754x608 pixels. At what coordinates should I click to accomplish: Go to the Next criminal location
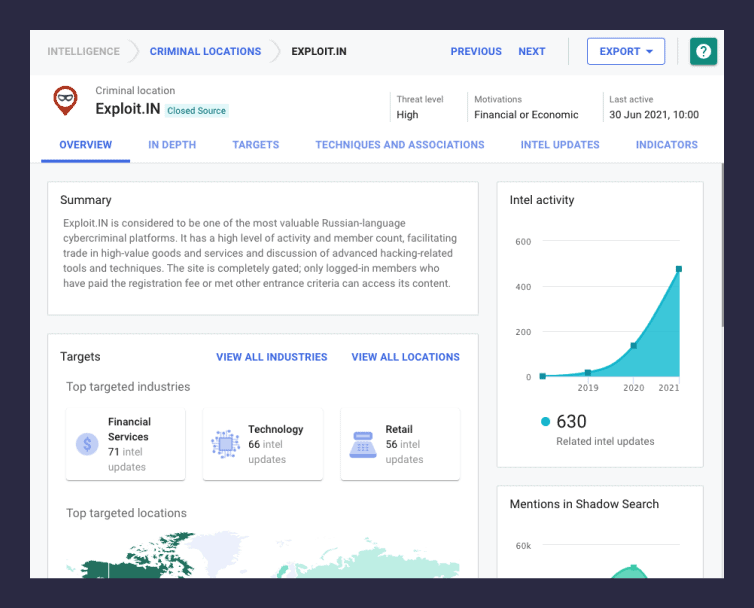pos(532,51)
